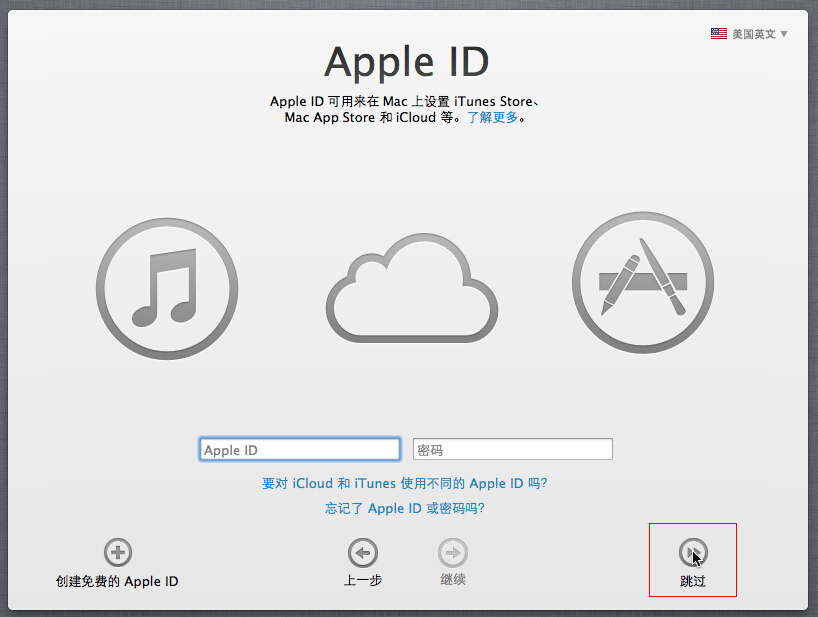Open the 美国英文 language dropdown
This screenshot has width=818, height=617.
point(749,34)
